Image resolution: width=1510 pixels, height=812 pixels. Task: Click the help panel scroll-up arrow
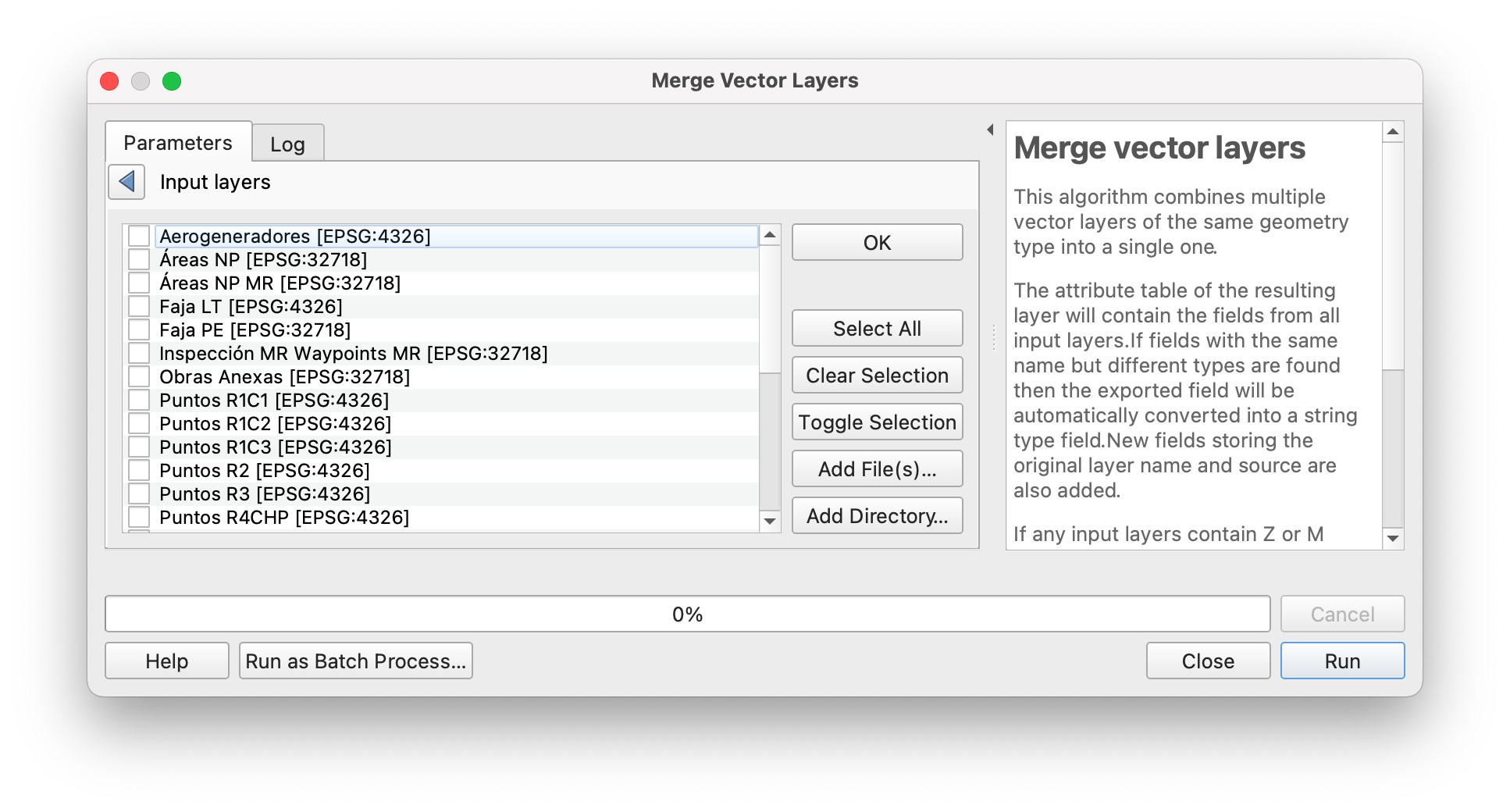coord(1394,131)
